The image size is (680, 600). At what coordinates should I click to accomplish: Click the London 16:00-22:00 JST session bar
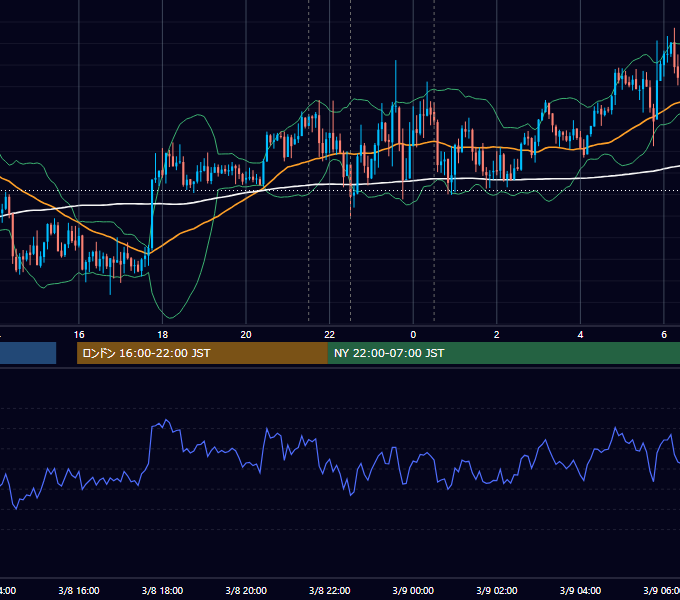pyautogui.click(x=202, y=353)
